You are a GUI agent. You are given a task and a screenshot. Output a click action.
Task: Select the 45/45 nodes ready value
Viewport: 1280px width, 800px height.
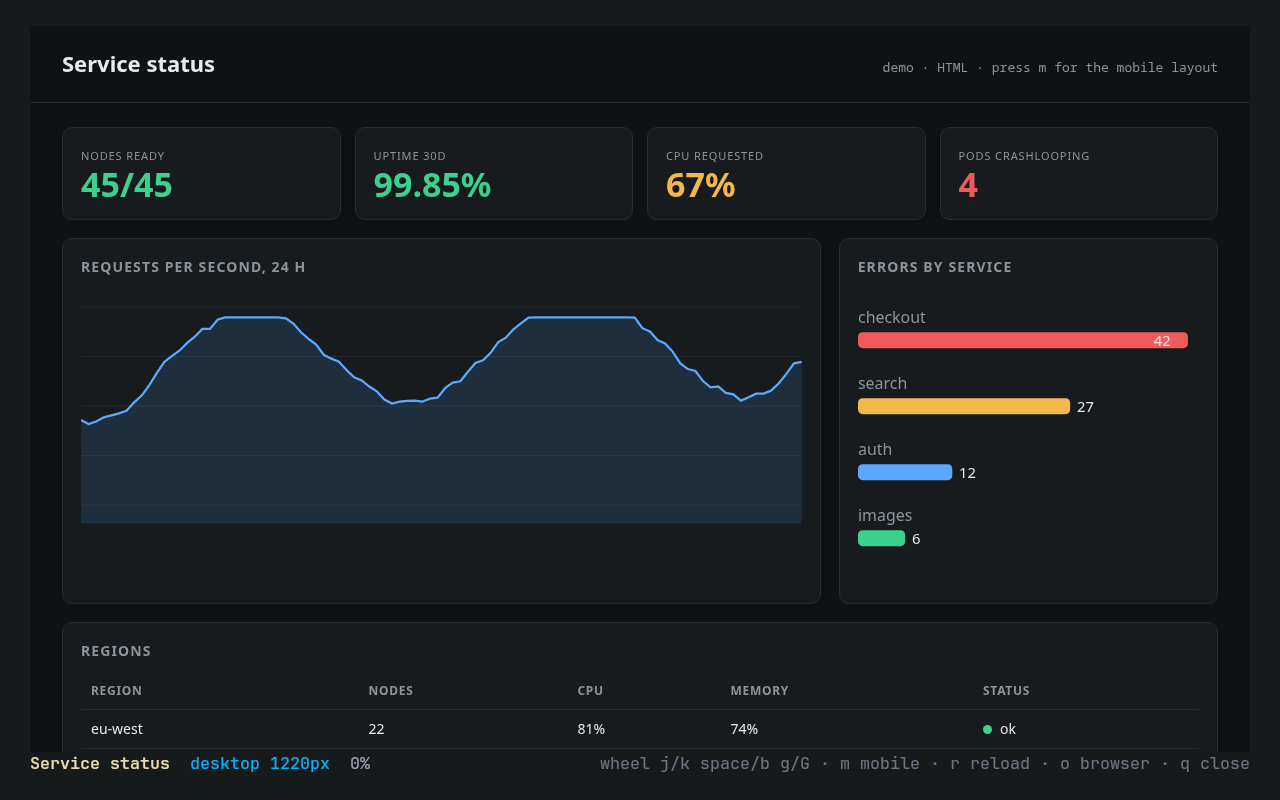click(x=127, y=185)
